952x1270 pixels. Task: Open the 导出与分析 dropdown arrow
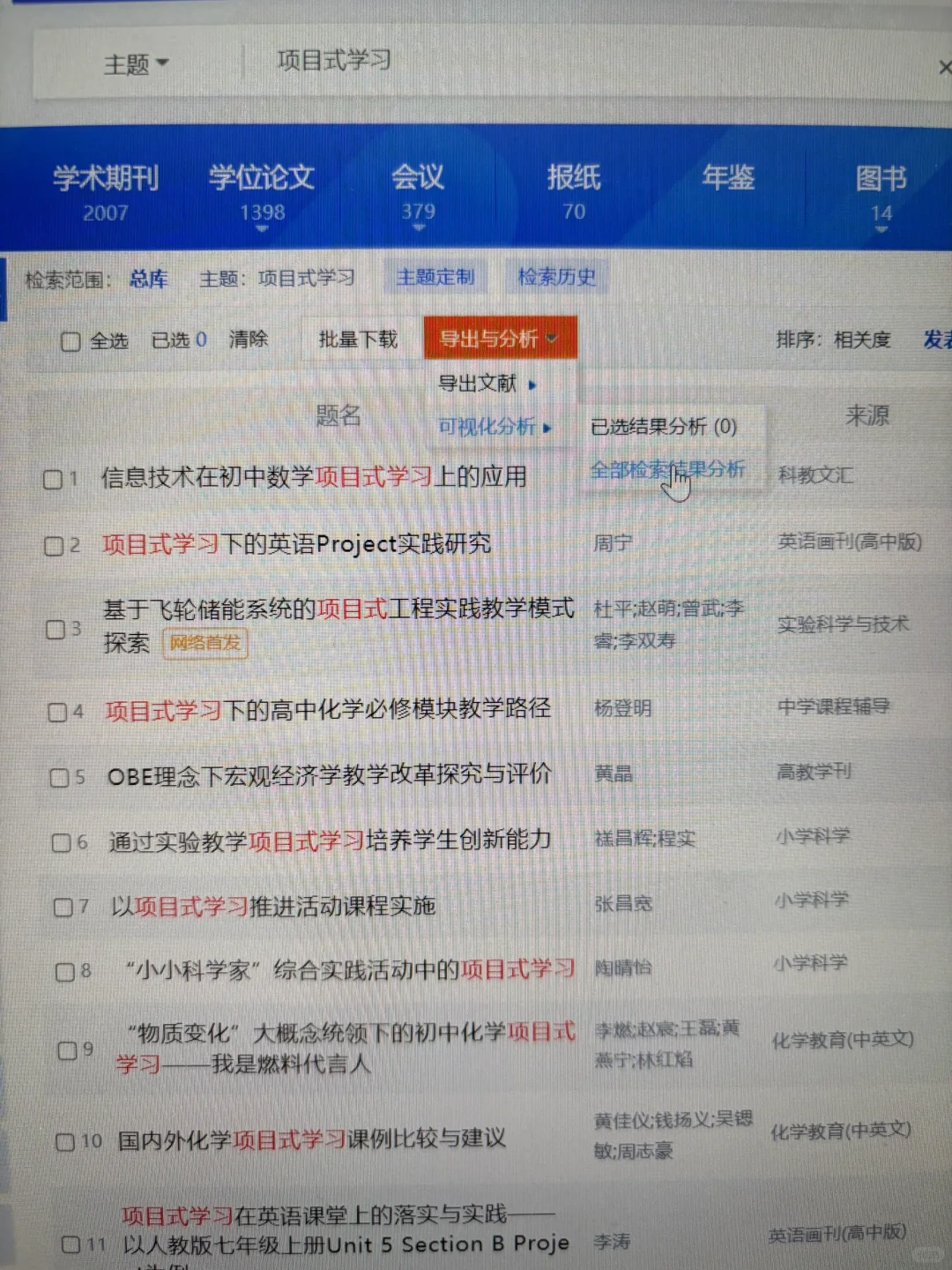pos(554,338)
